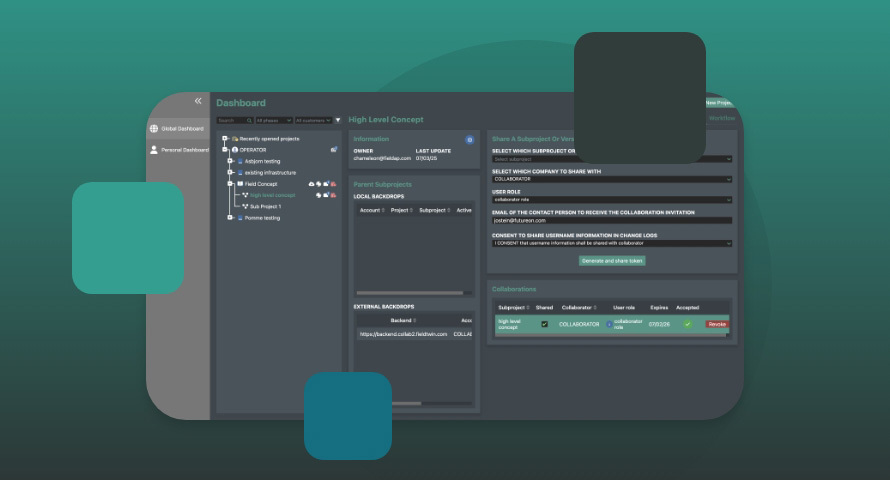Screen dimensions: 890x480
Task: Click the red icon on high level concept row
Action: [x=333, y=195]
